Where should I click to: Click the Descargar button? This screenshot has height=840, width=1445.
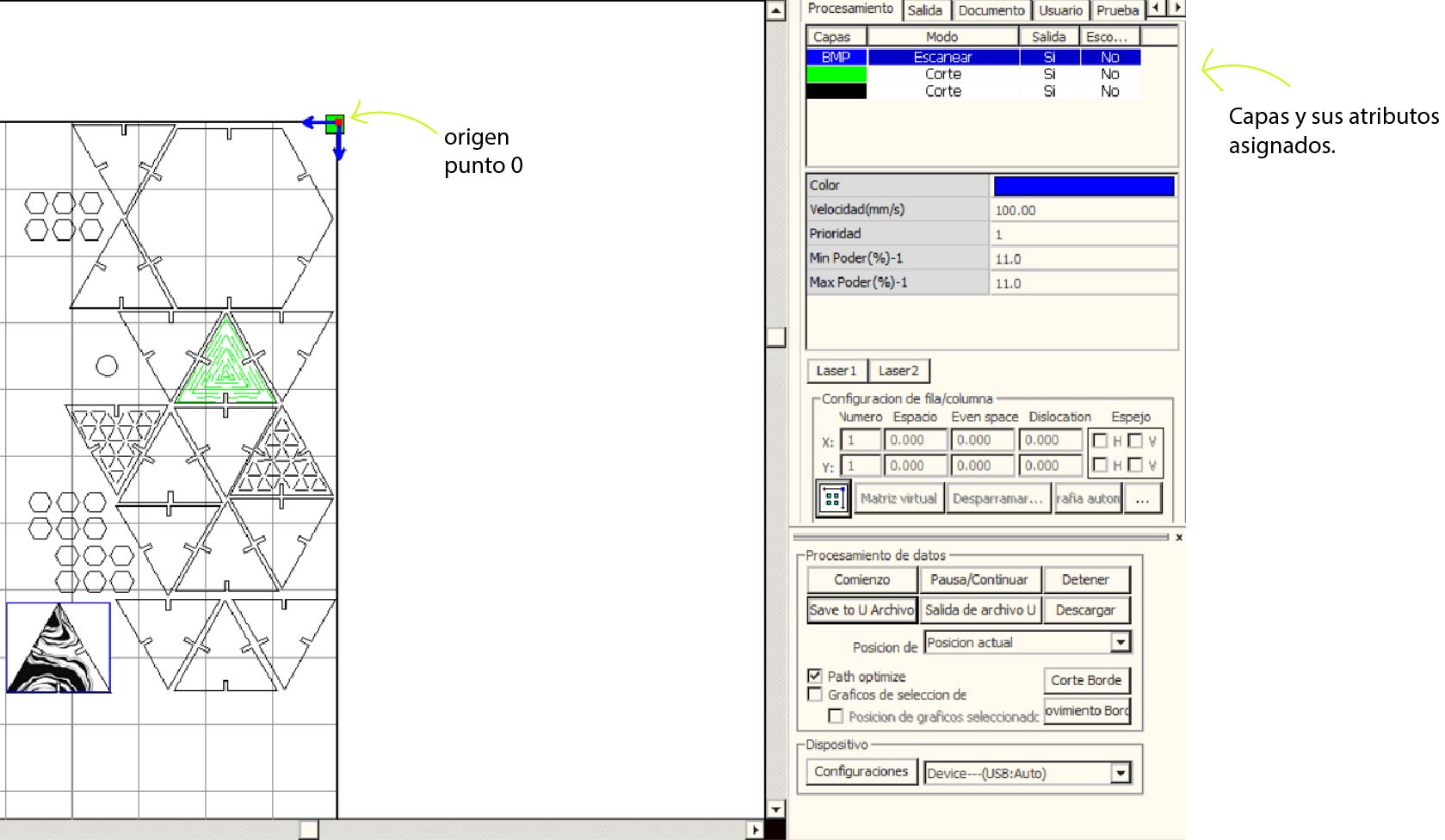click(x=1084, y=610)
